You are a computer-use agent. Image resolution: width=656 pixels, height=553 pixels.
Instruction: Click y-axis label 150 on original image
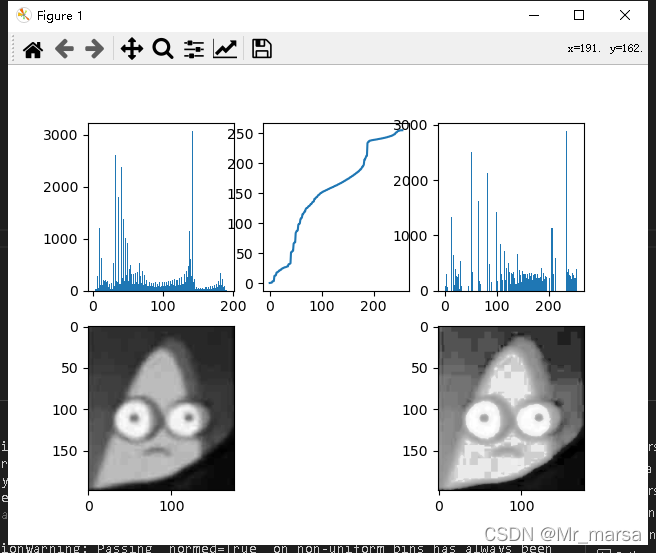pyautogui.click(x=65, y=451)
